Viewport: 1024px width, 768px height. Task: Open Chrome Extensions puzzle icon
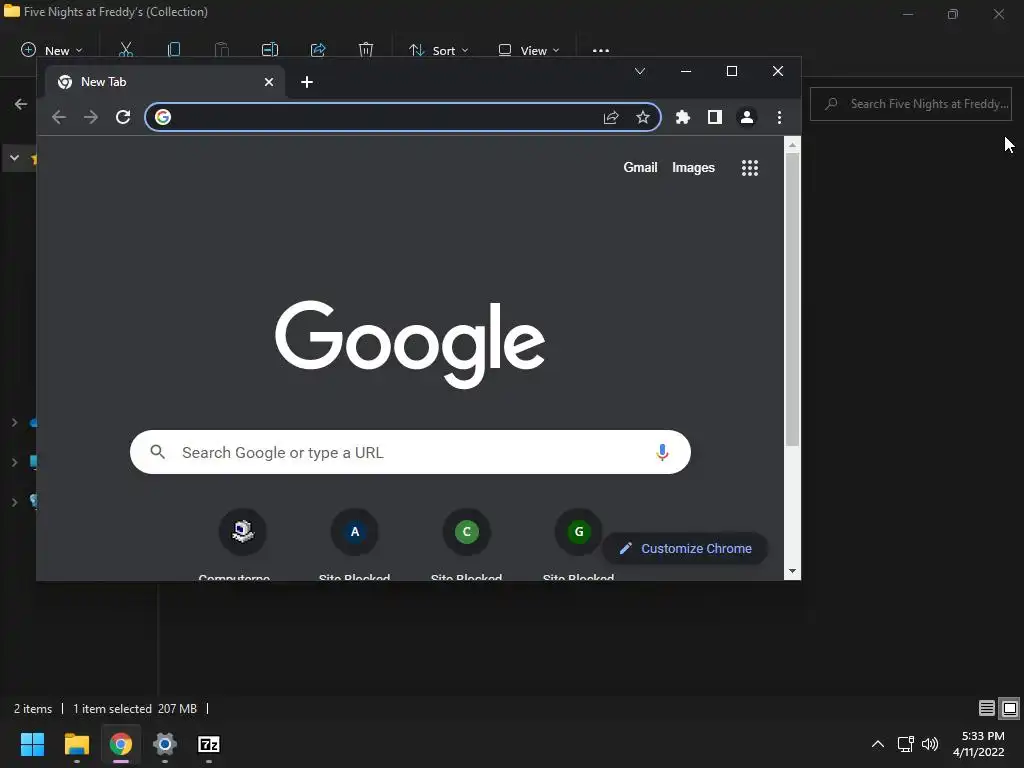pyautogui.click(x=682, y=117)
